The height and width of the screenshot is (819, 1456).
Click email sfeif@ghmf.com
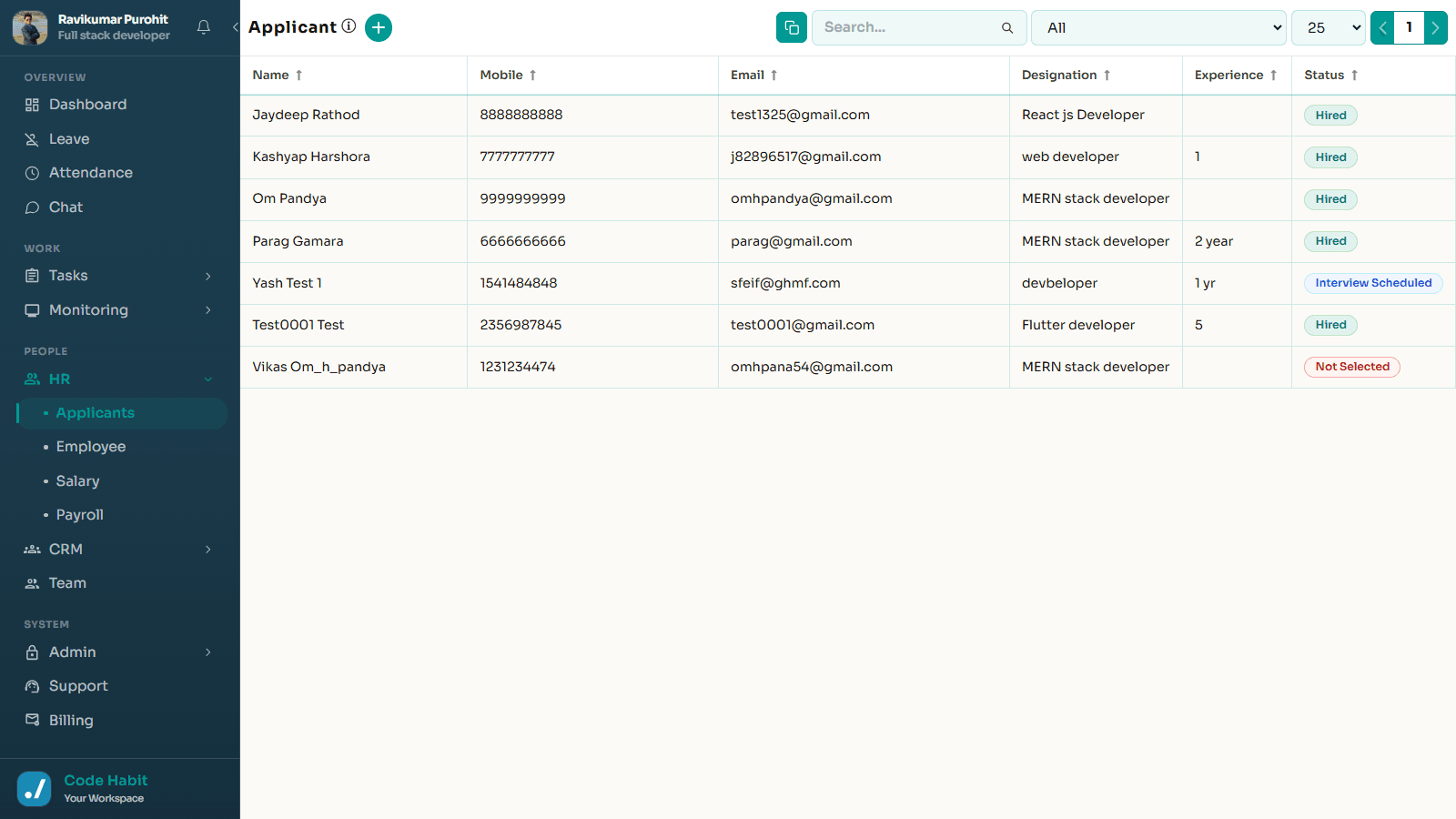point(785,283)
